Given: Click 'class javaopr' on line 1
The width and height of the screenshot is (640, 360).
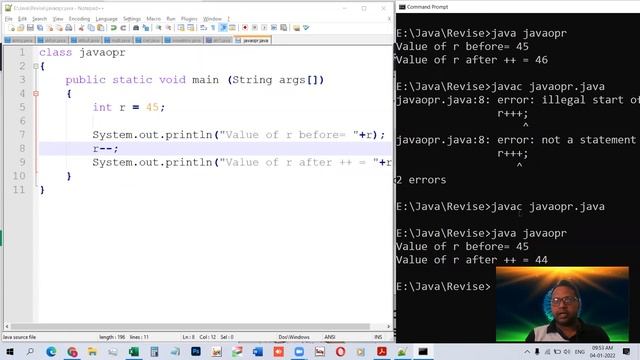Looking at the screenshot, I should click(82, 53).
